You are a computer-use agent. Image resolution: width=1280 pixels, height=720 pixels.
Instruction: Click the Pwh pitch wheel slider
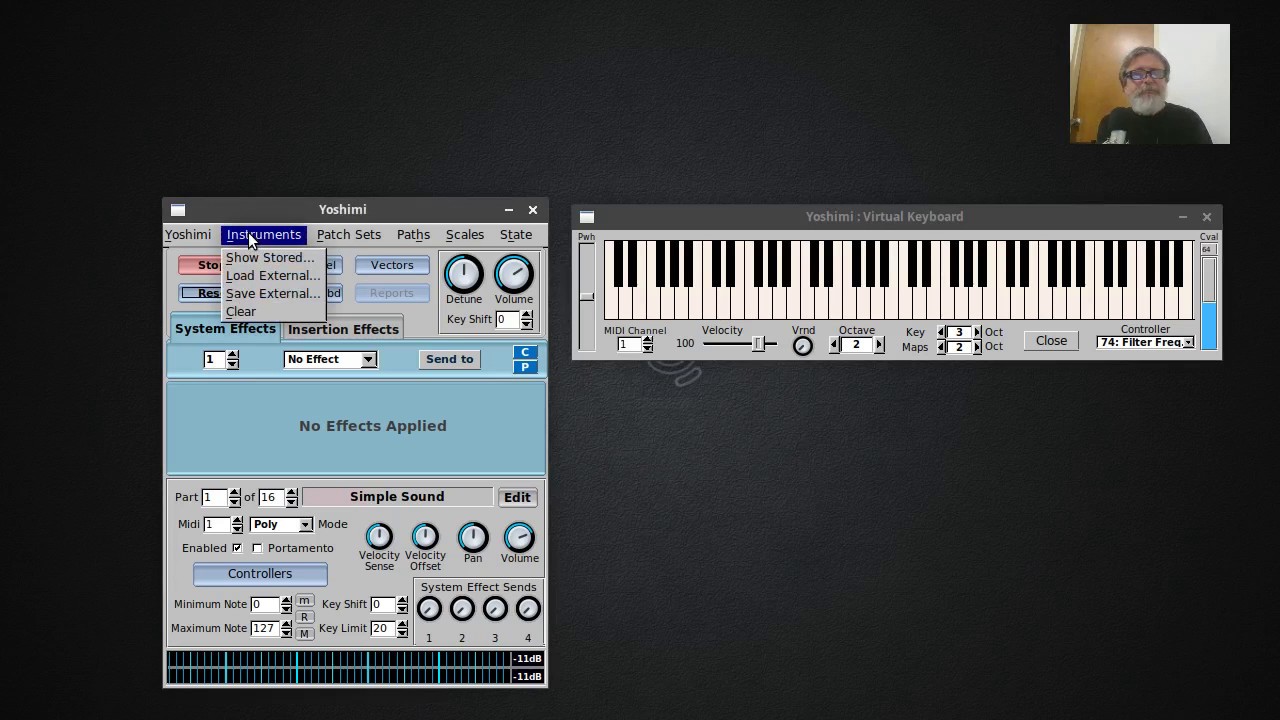coord(587,296)
